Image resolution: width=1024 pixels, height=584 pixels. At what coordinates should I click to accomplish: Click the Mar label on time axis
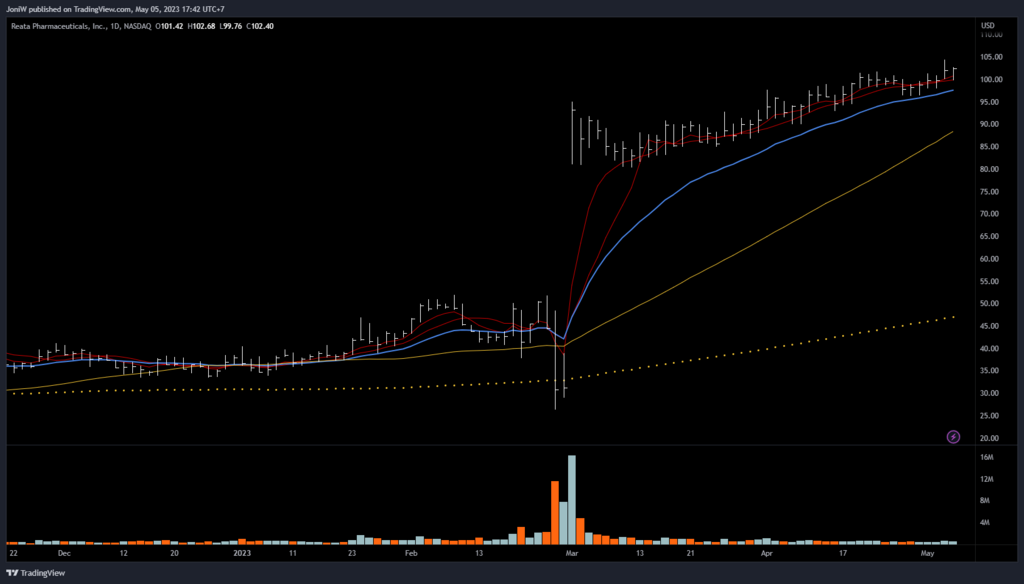tap(571, 551)
